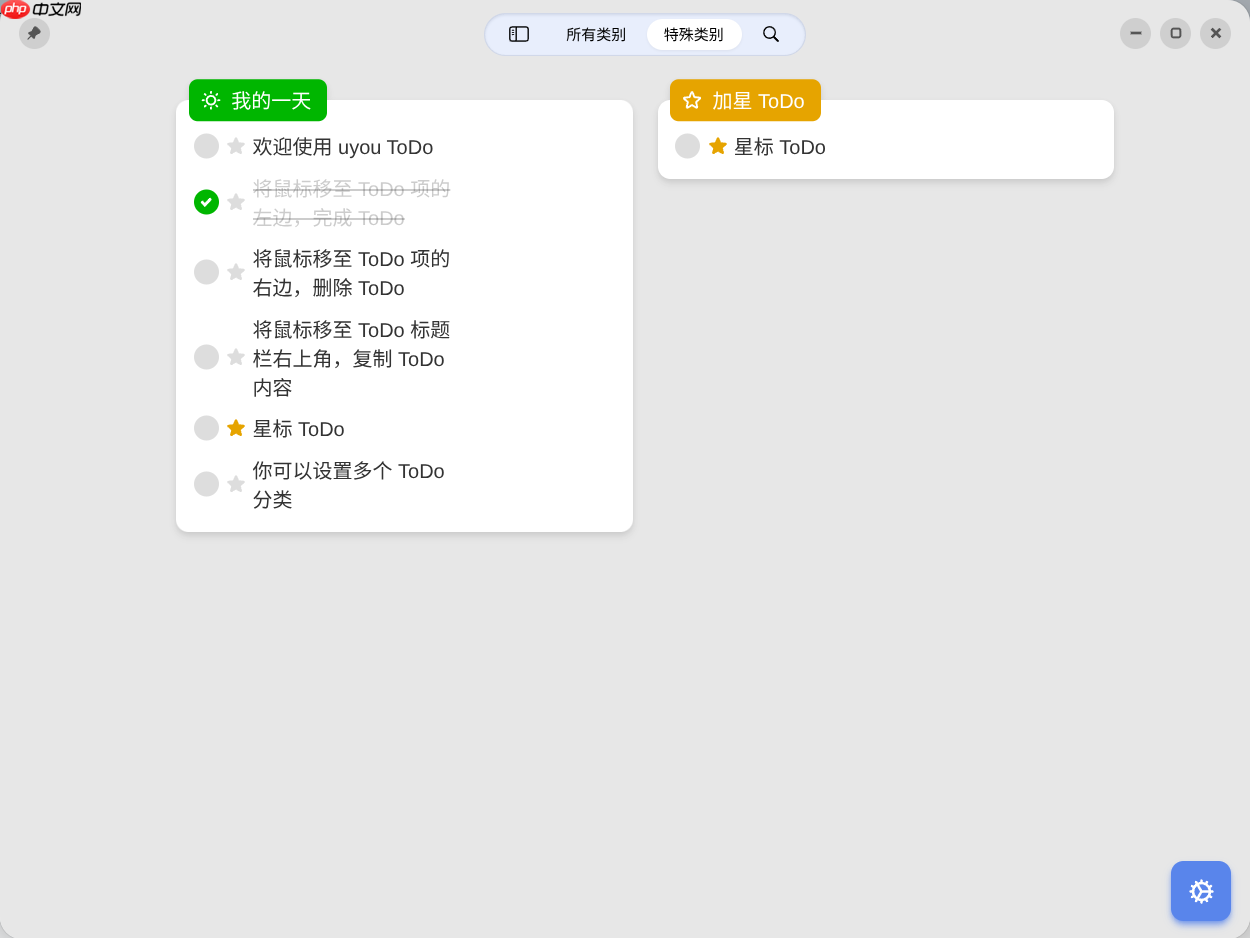
Task: Mark 欢迎使用 uyou ToDo as complete
Action: [x=206, y=146]
